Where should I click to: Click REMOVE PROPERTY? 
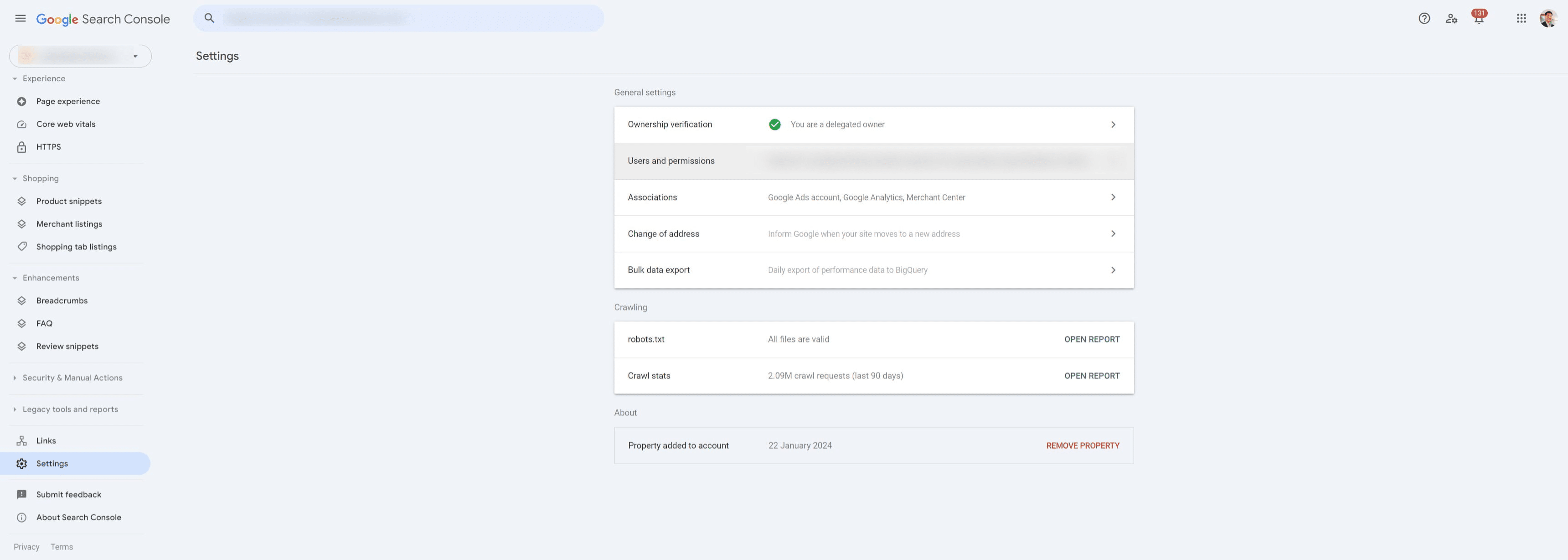point(1082,445)
